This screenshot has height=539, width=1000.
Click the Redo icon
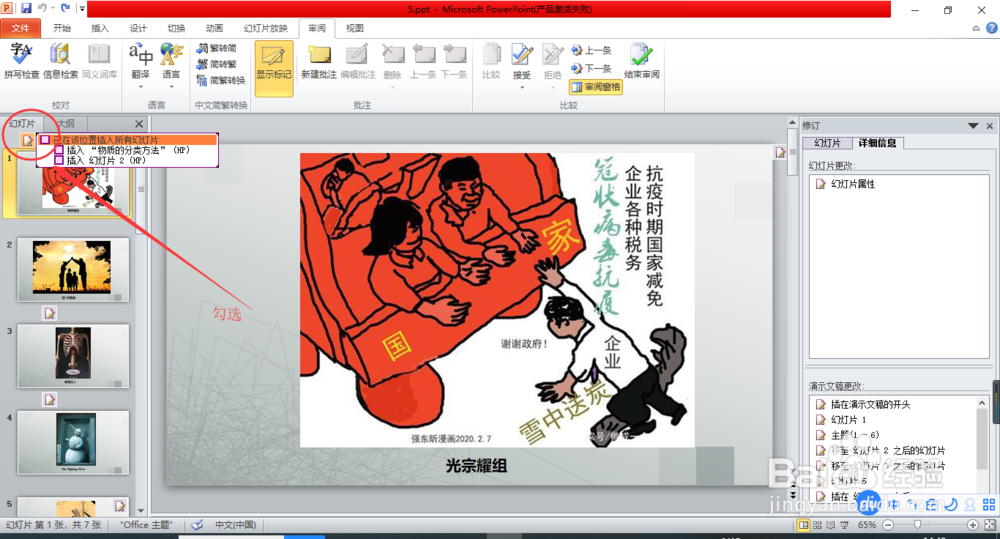tap(66, 9)
